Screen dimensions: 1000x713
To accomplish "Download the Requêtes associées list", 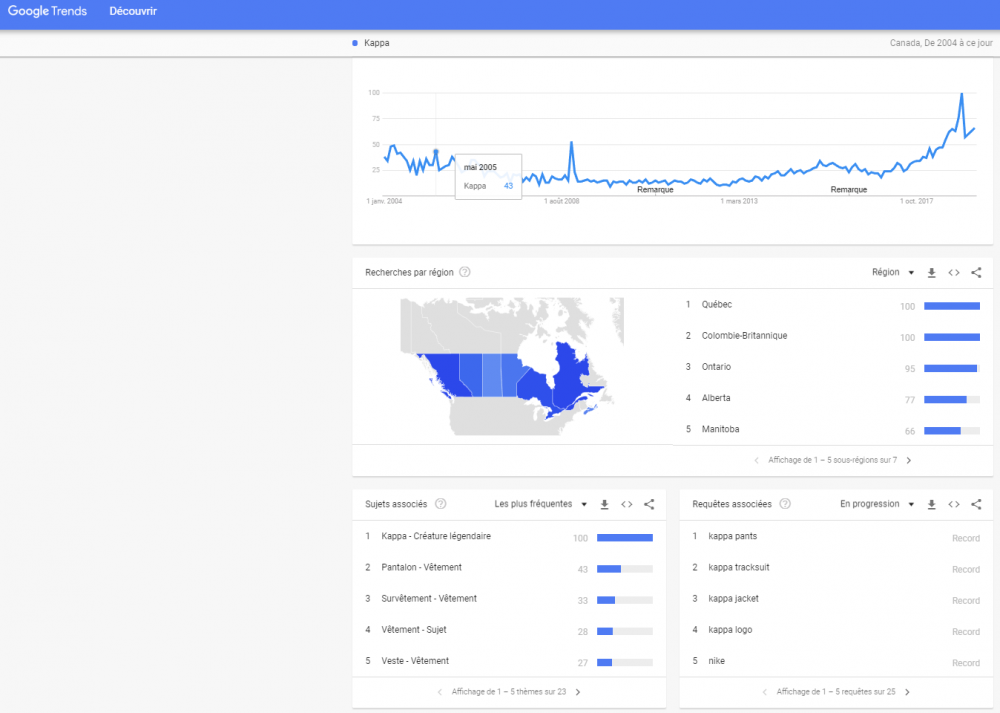I will (x=932, y=505).
